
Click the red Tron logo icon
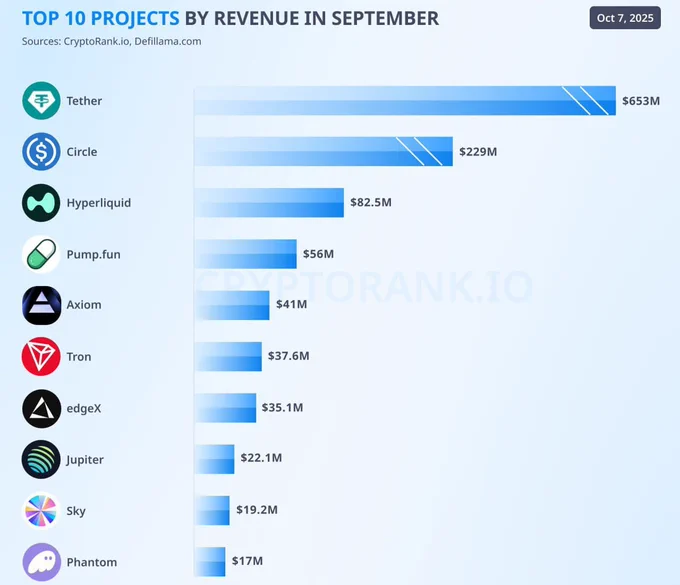pos(41,356)
